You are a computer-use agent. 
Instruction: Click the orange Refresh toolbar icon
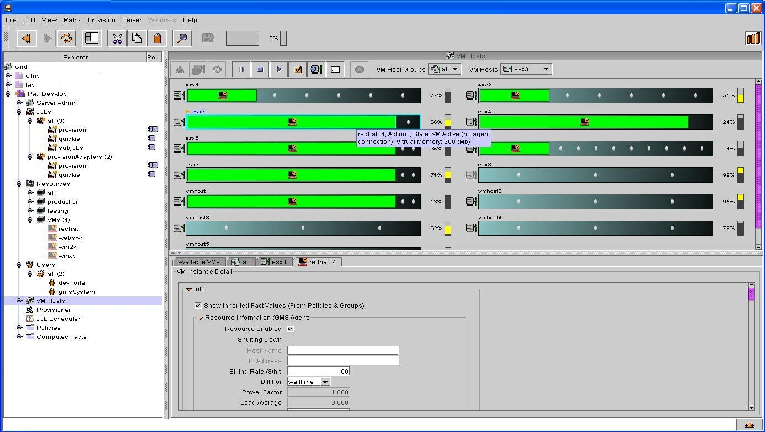[x=67, y=38]
